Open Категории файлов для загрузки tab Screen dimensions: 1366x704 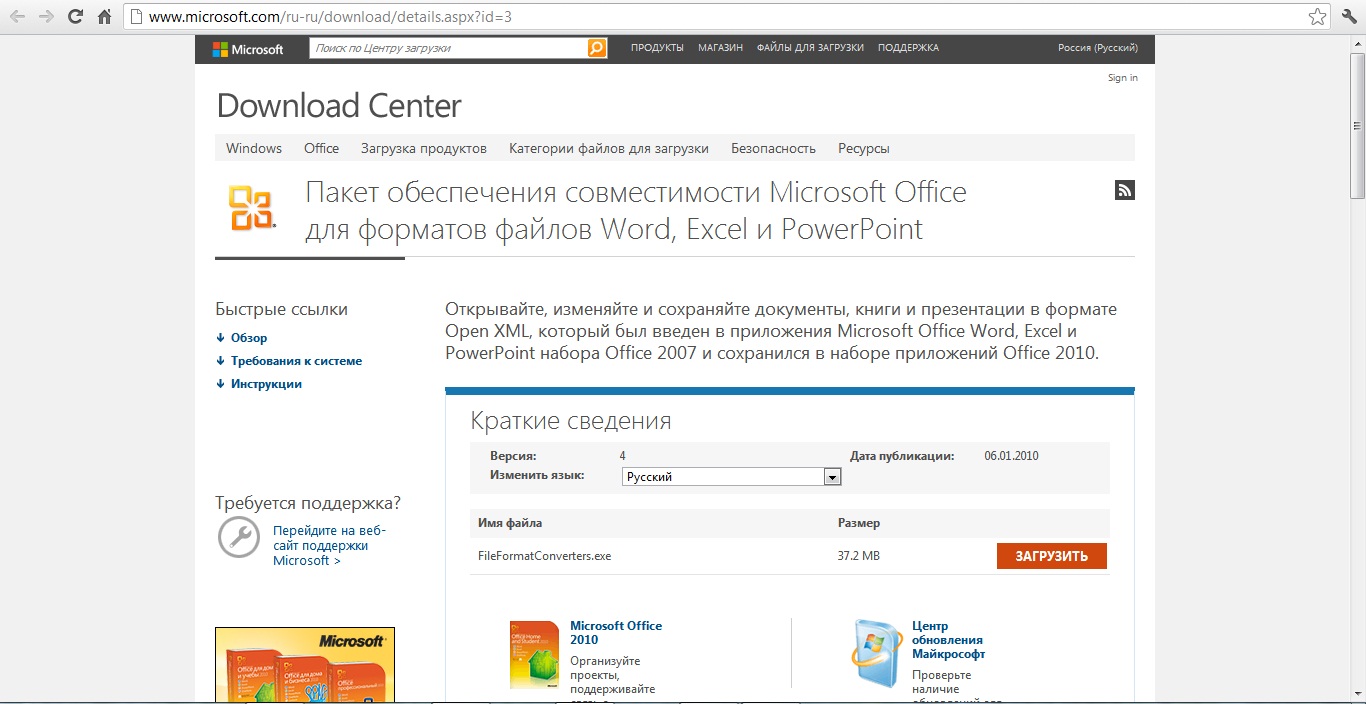609,148
